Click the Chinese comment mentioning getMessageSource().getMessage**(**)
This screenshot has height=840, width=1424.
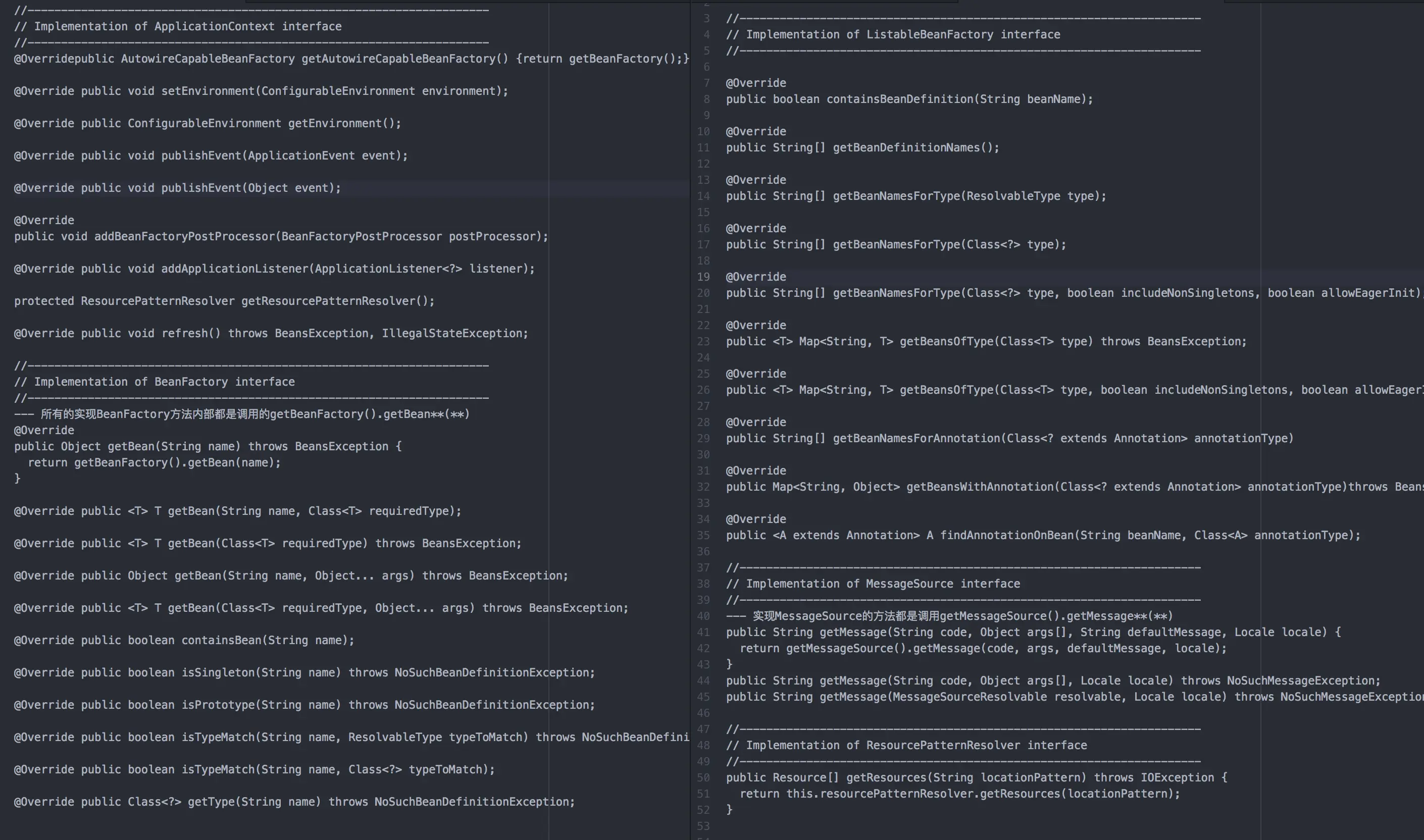(x=949, y=615)
